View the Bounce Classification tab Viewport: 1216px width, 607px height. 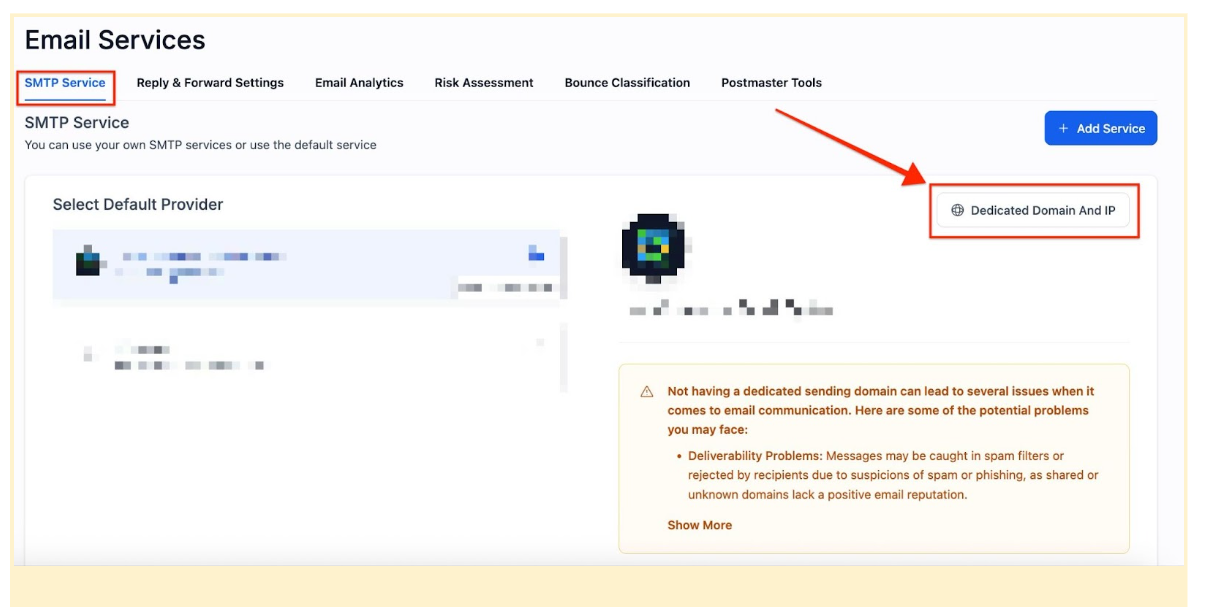point(627,83)
